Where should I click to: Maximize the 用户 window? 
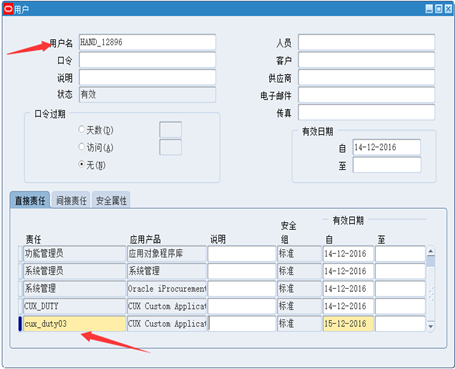439,9
